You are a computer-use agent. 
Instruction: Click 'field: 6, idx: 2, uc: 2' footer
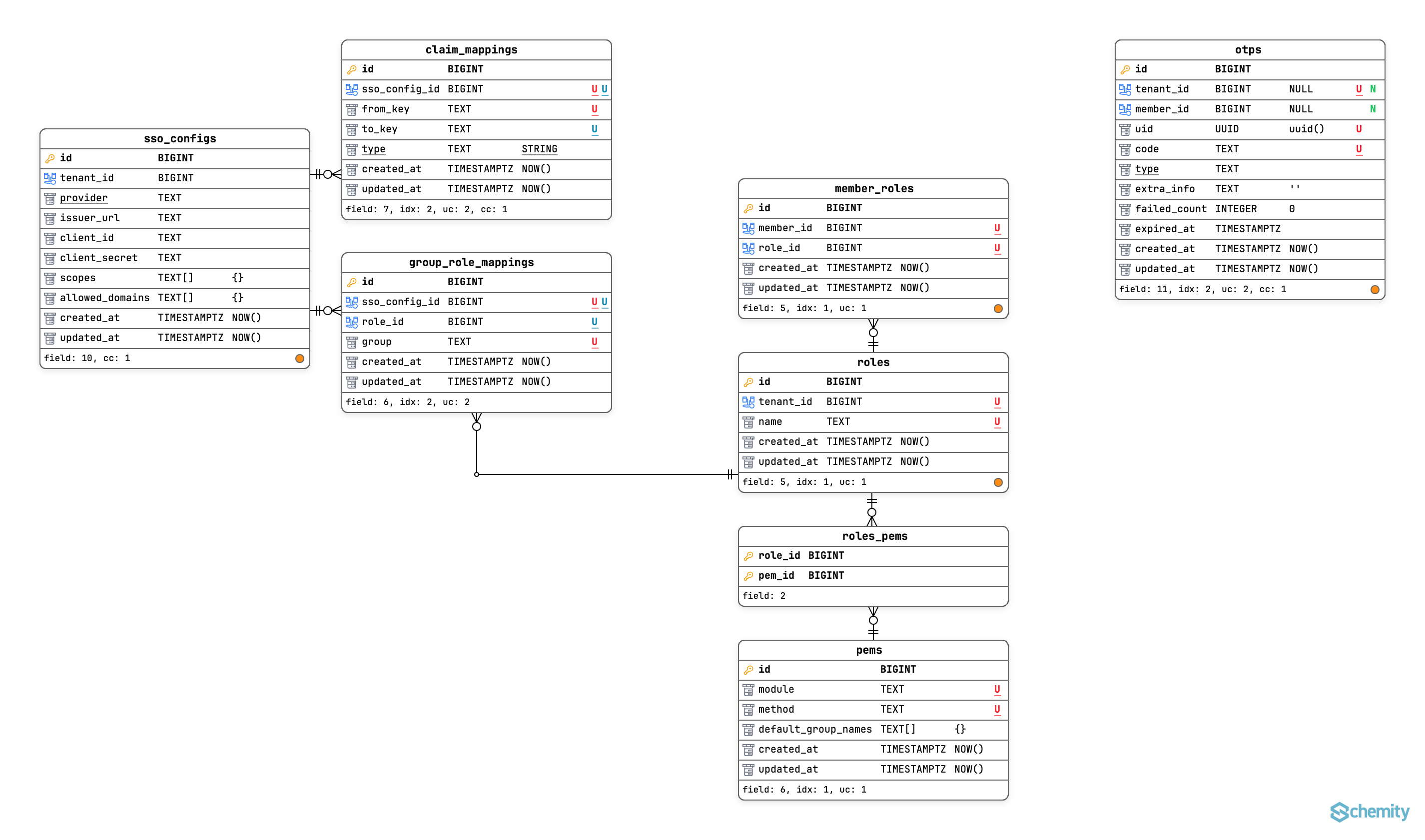point(408,403)
